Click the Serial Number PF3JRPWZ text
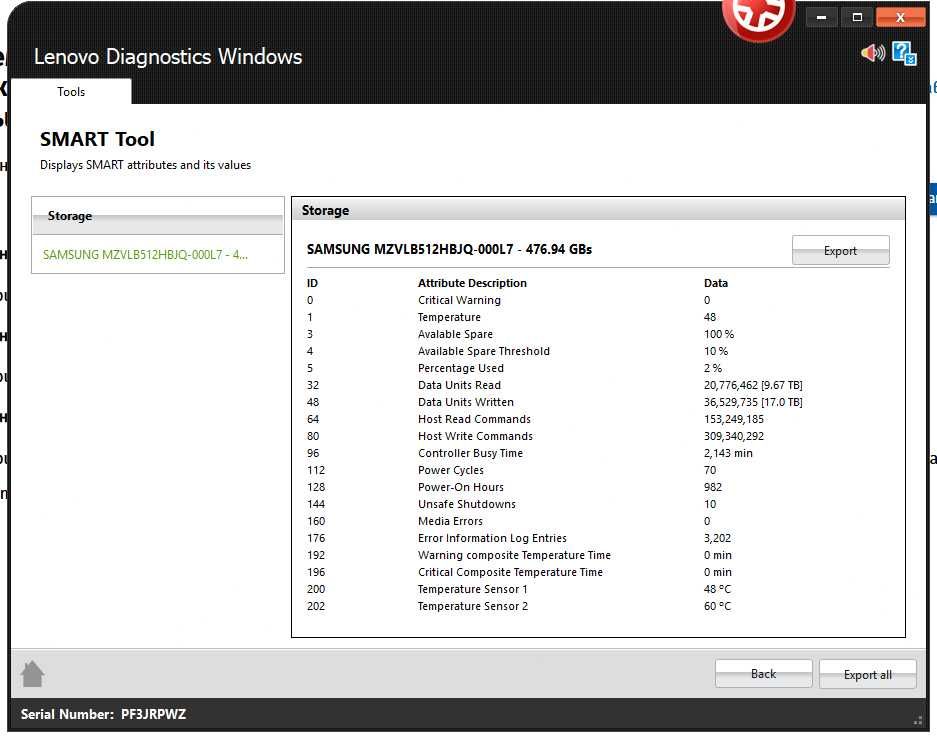The height and width of the screenshot is (739, 937). point(103,714)
